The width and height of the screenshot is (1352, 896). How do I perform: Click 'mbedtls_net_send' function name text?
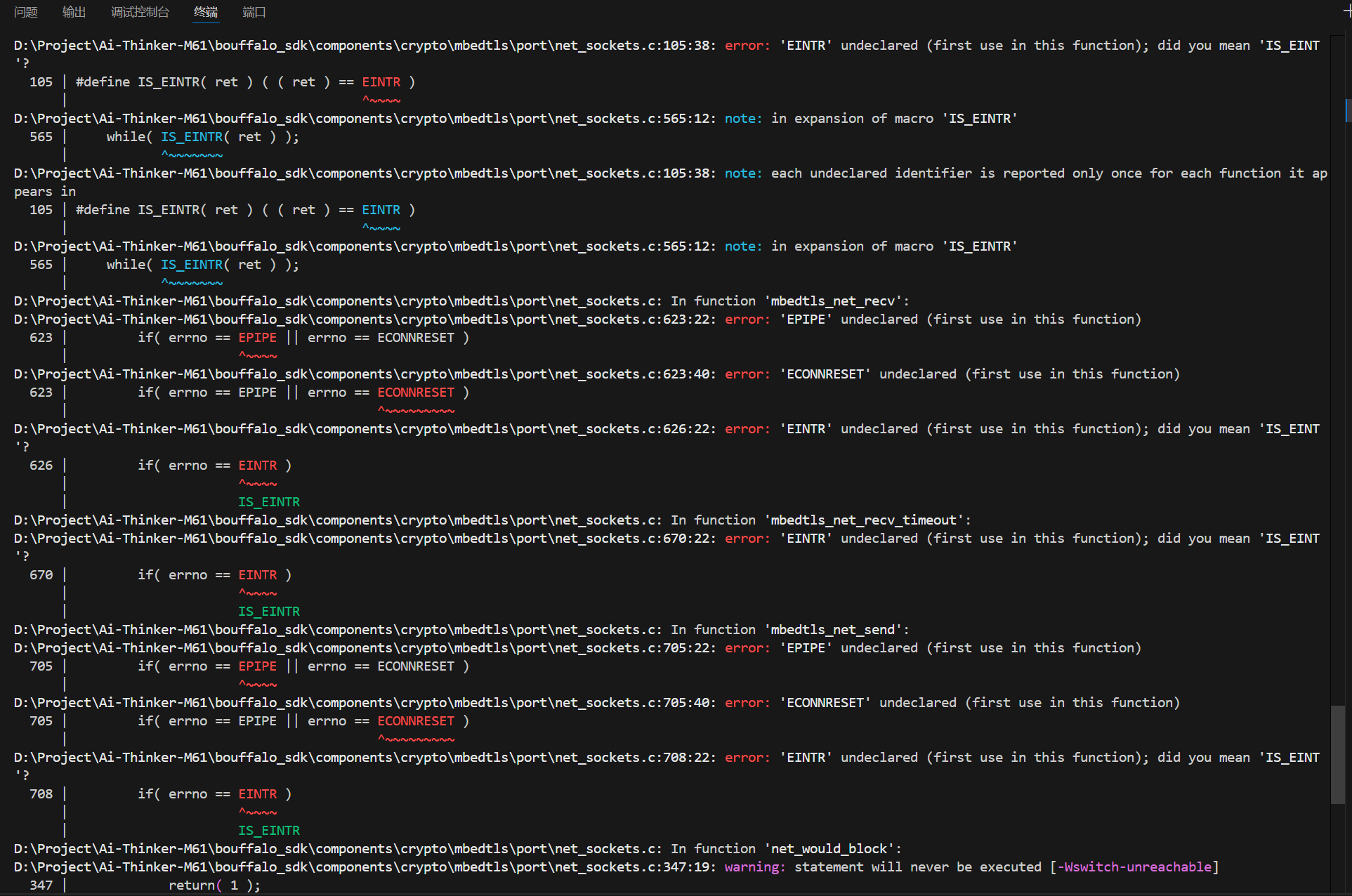tap(833, 629)
